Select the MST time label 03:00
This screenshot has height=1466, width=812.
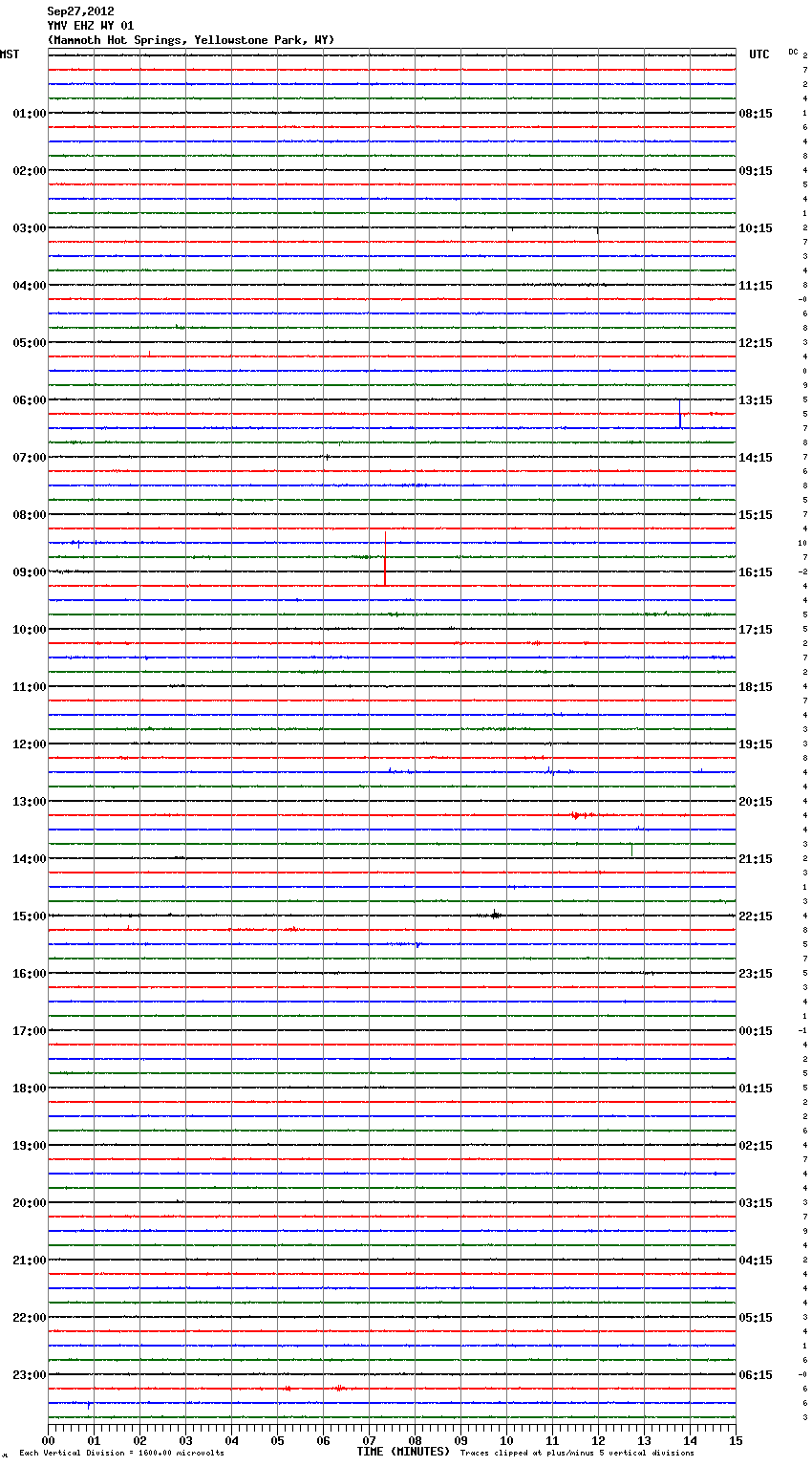30,228
